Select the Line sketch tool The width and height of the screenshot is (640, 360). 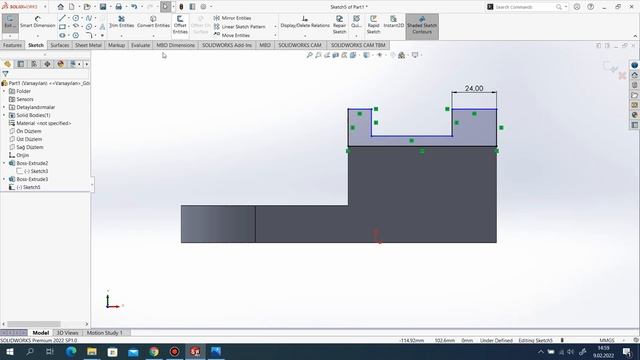(x=62, y=18)
